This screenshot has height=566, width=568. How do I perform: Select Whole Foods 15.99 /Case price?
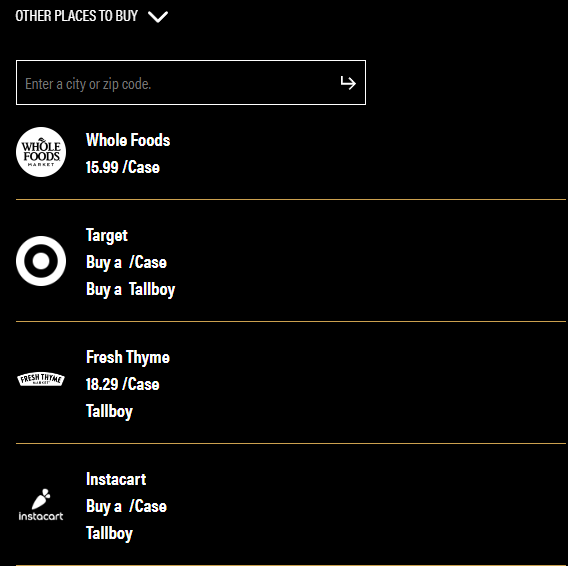pyautogui.click(x=123, y=167)
